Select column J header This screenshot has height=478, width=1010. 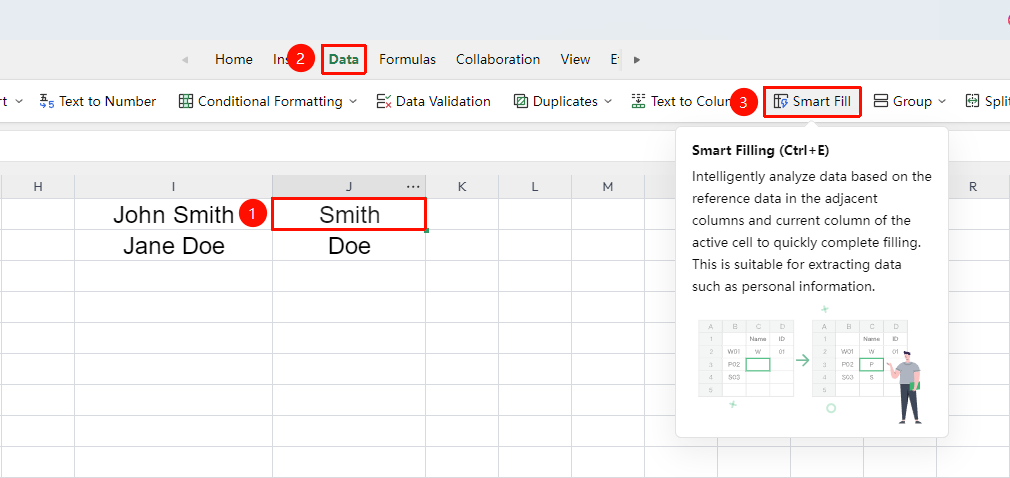348,187
